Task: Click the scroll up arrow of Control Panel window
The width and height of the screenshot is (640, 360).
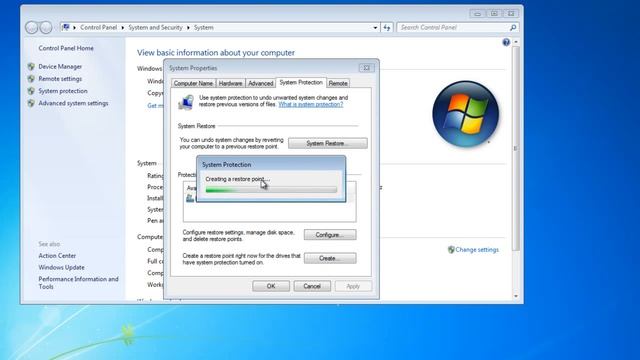Action: click(516, 42)
